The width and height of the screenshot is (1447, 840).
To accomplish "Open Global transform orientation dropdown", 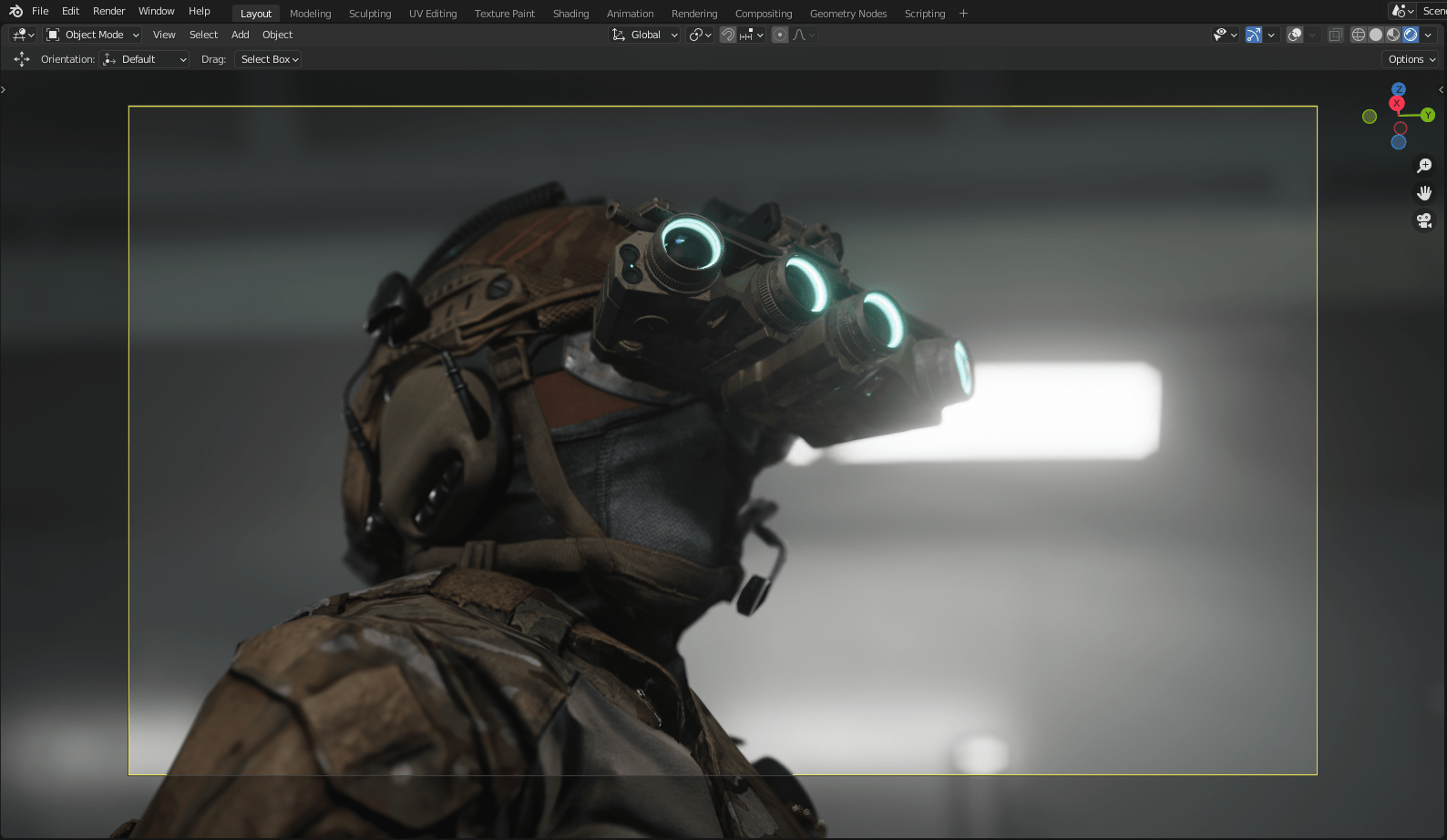I will 645,35.
